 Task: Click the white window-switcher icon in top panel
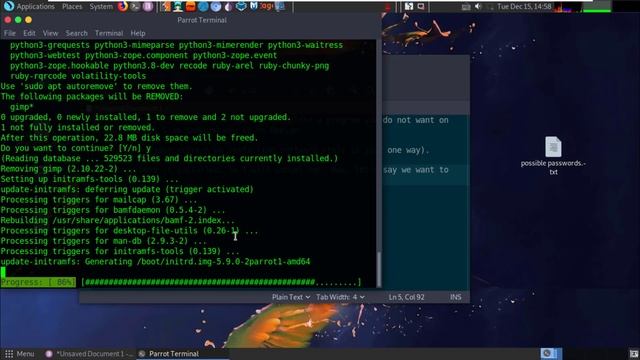point(409,7)
